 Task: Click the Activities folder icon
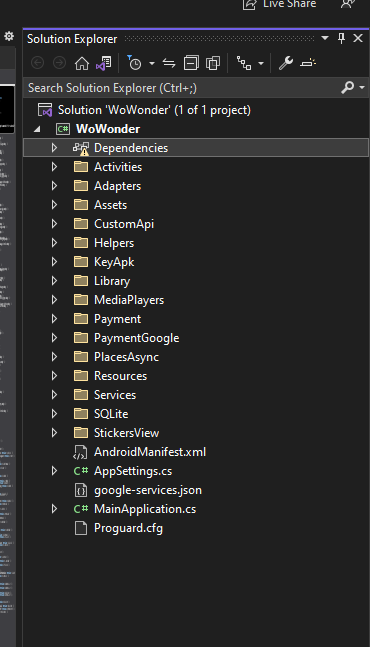coord(81,167)
